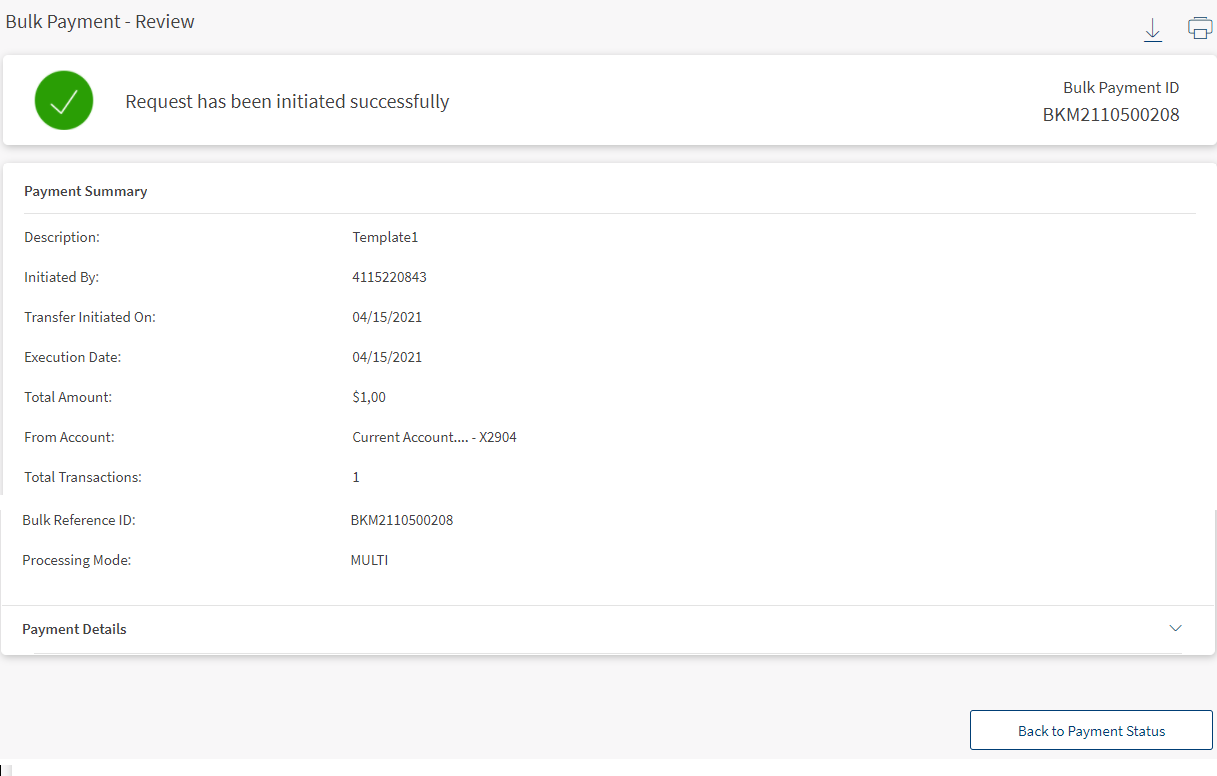Expand the Payment Details chevron arrow

[1175, 628]
